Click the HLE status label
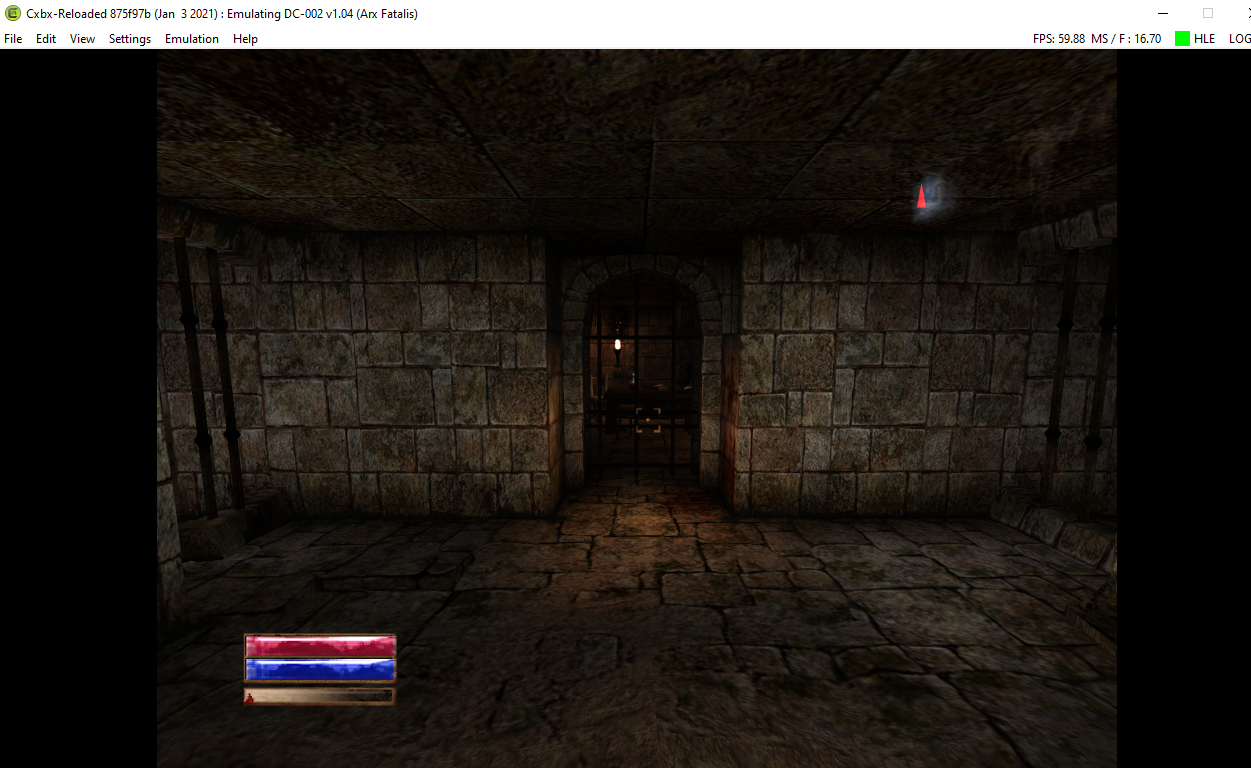Viewport: 1251px width, 768px height. tap(1205, 39)
